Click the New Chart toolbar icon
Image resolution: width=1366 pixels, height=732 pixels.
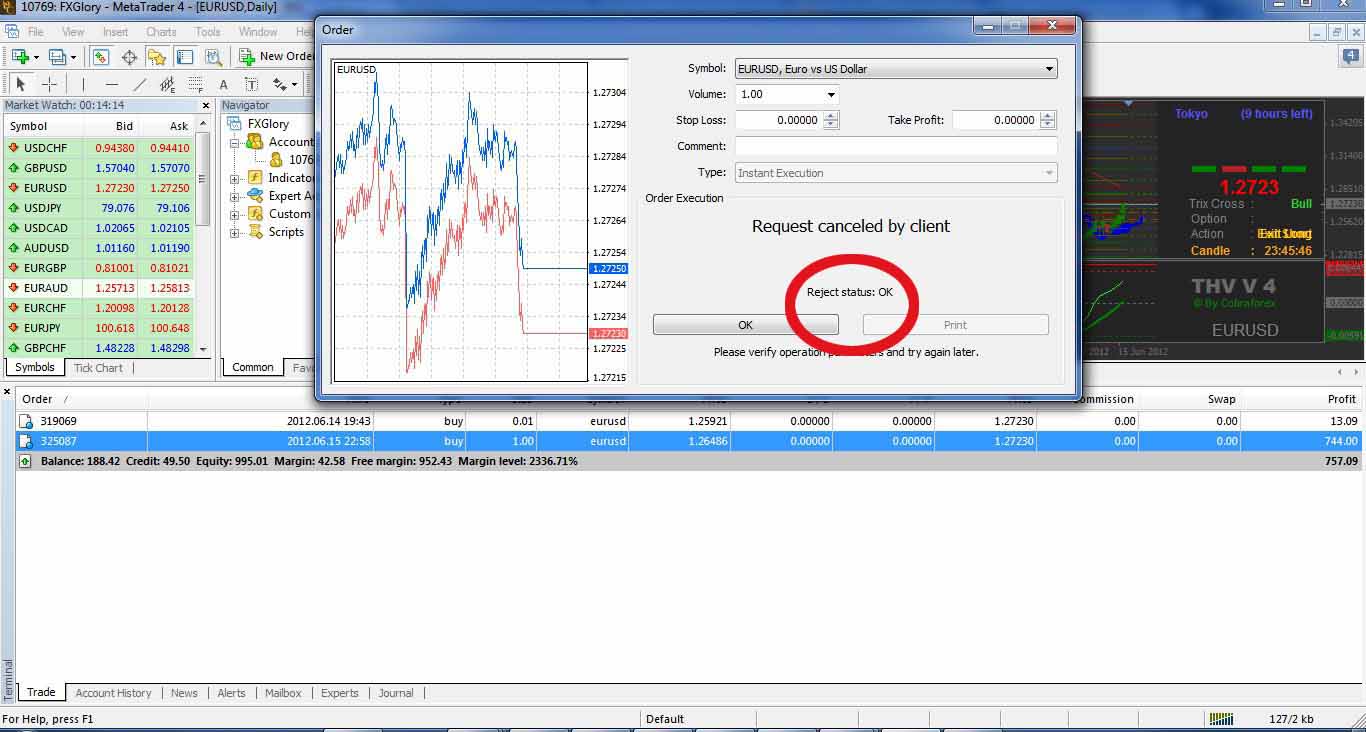point(20,57)
